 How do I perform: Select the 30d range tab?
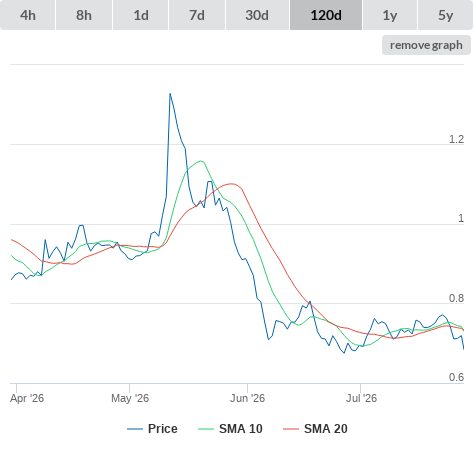257,15
